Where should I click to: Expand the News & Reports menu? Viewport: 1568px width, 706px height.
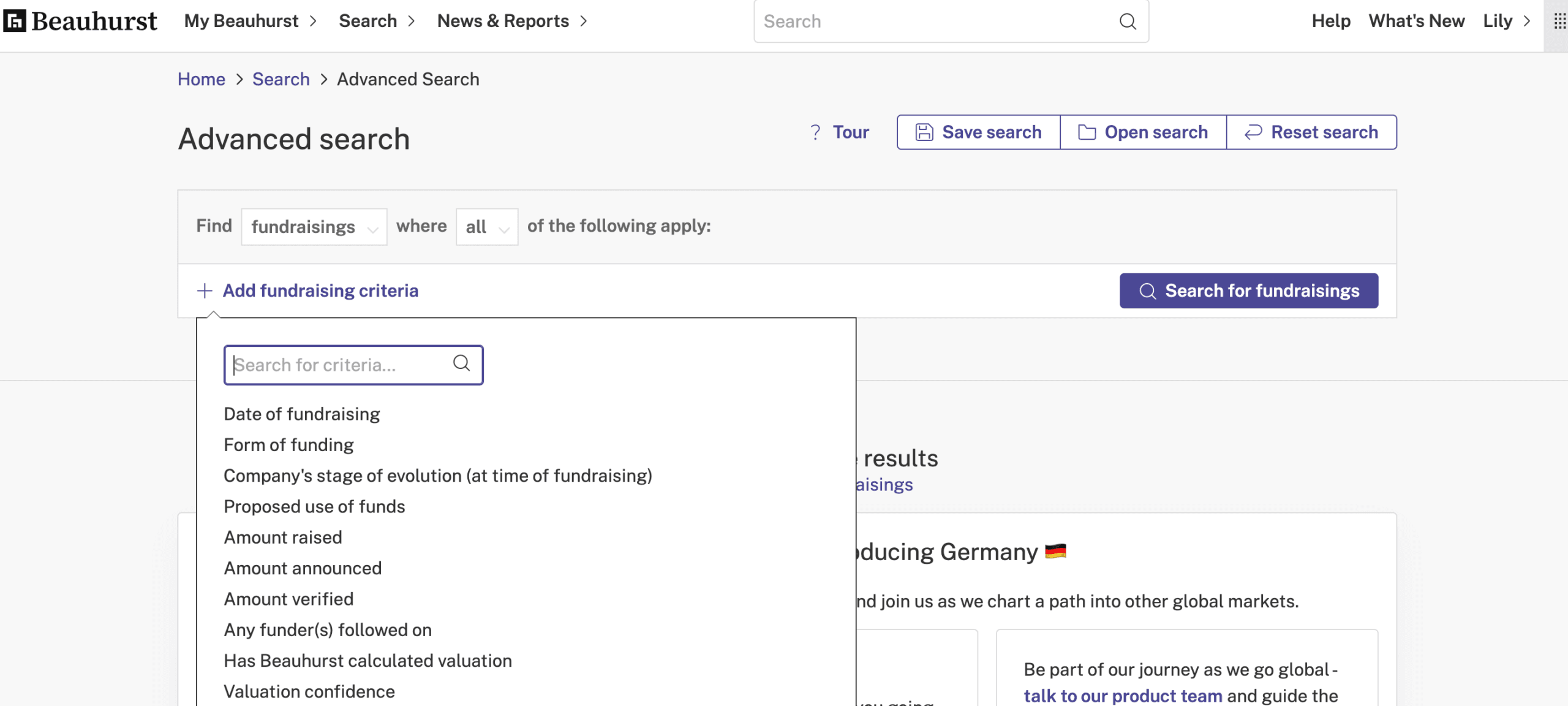pos(512,21)
